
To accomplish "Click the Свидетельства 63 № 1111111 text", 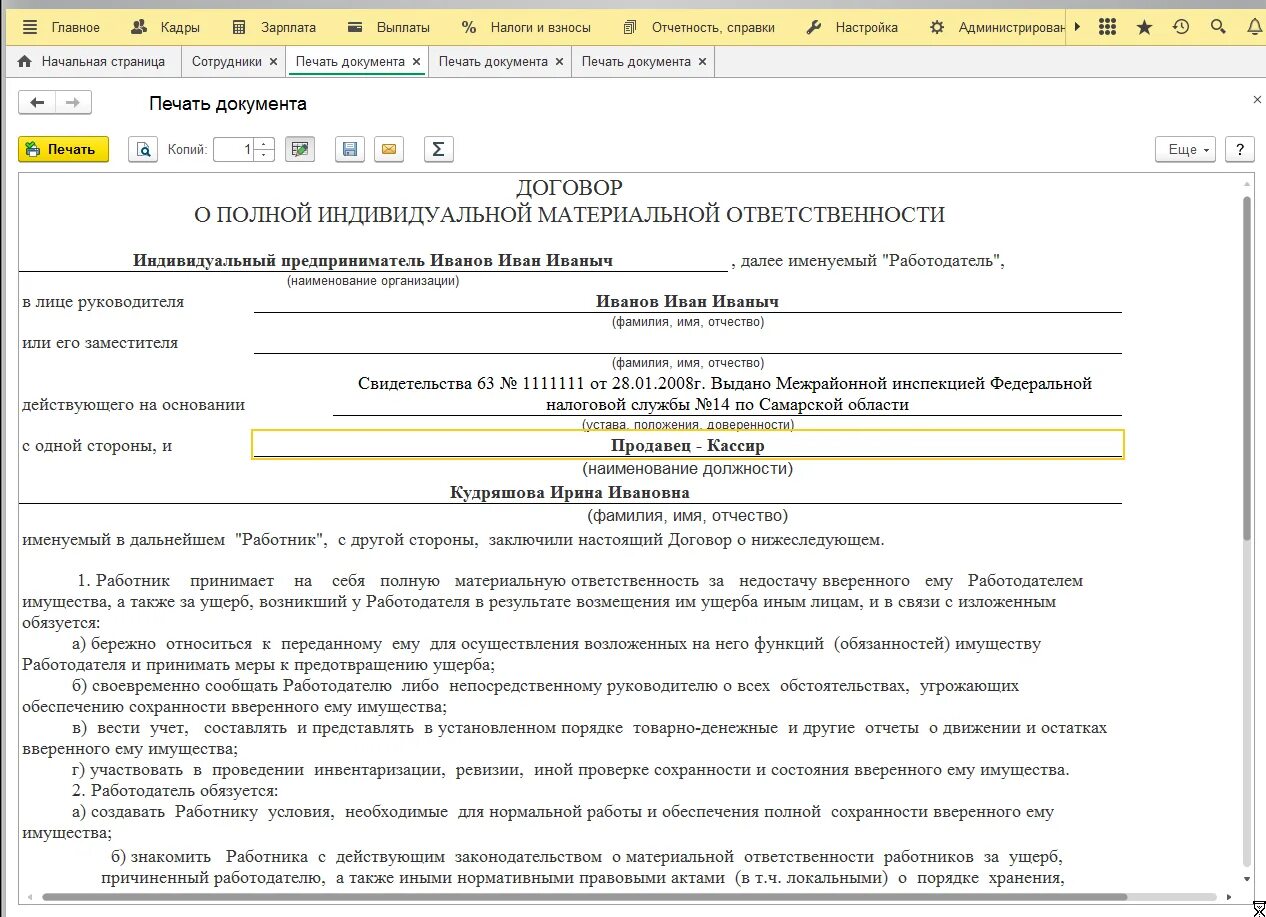I will 726,394.
